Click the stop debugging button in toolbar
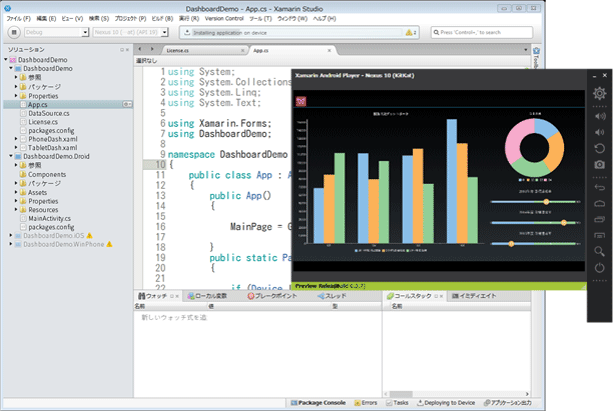The width and height of the screenshot is (613, 411). (x=14, y=32)
